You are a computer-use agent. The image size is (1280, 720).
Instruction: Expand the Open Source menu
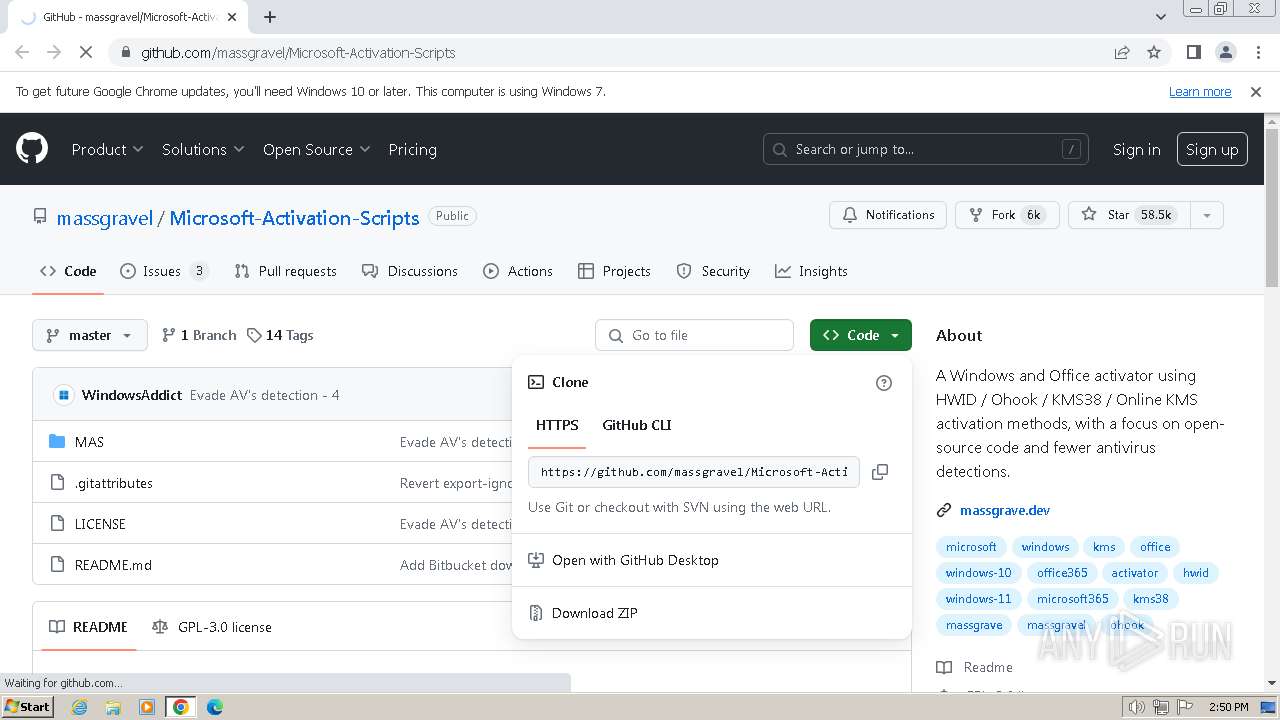(x=316, y=149)
